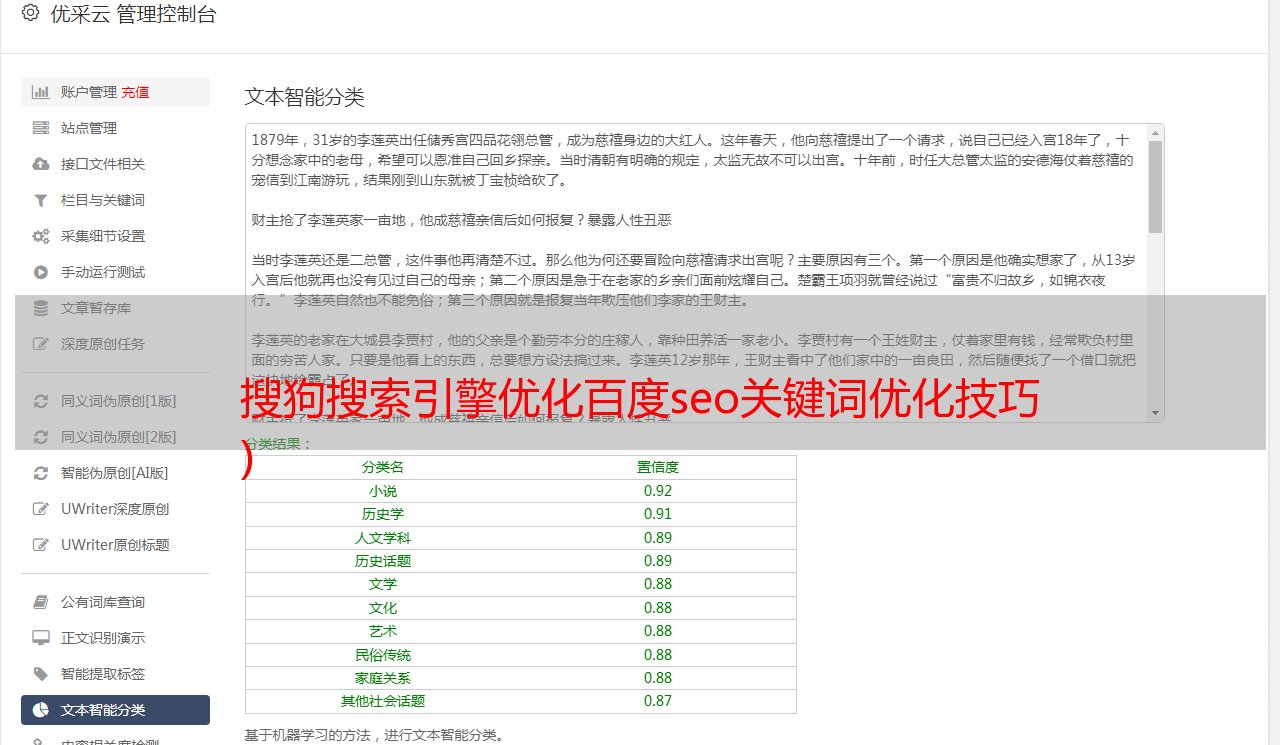Go to 正文识别演示 demo

coord(115,638)
